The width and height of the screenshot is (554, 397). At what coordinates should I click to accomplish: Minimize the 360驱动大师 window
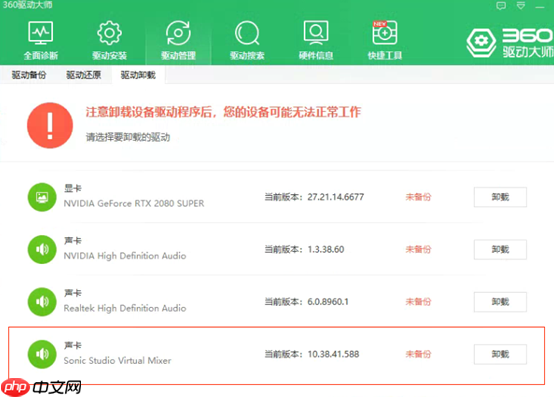click(x=540, y=6)
